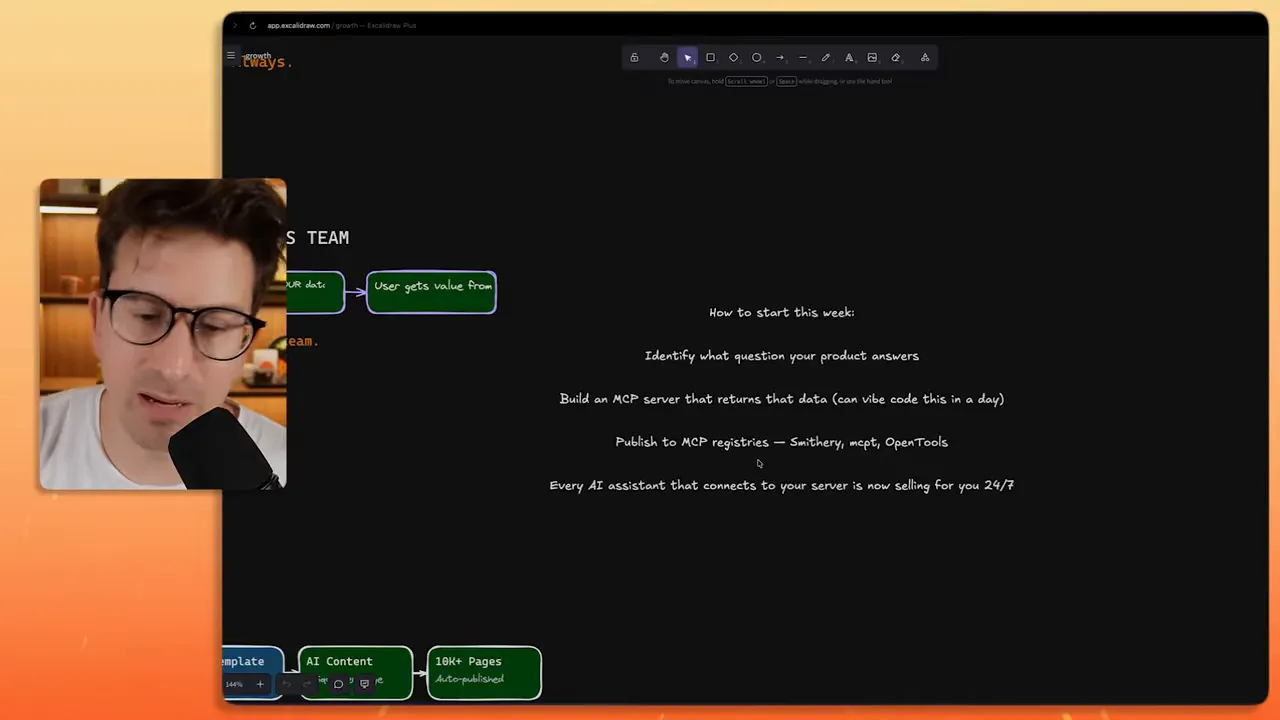Click the 'growth' scene name label
The height and width of the screenshot is (720, 1280).
pos(258,56)
